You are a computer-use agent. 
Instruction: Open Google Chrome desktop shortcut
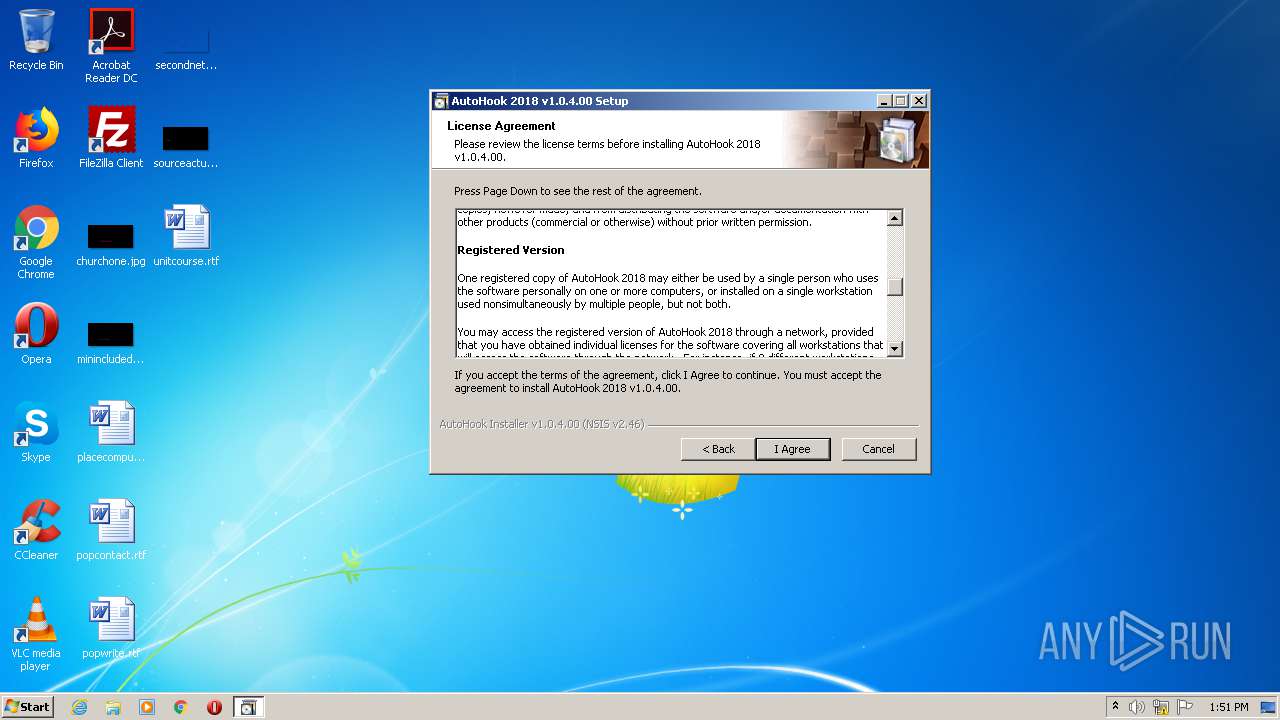(x=36, y=242)
